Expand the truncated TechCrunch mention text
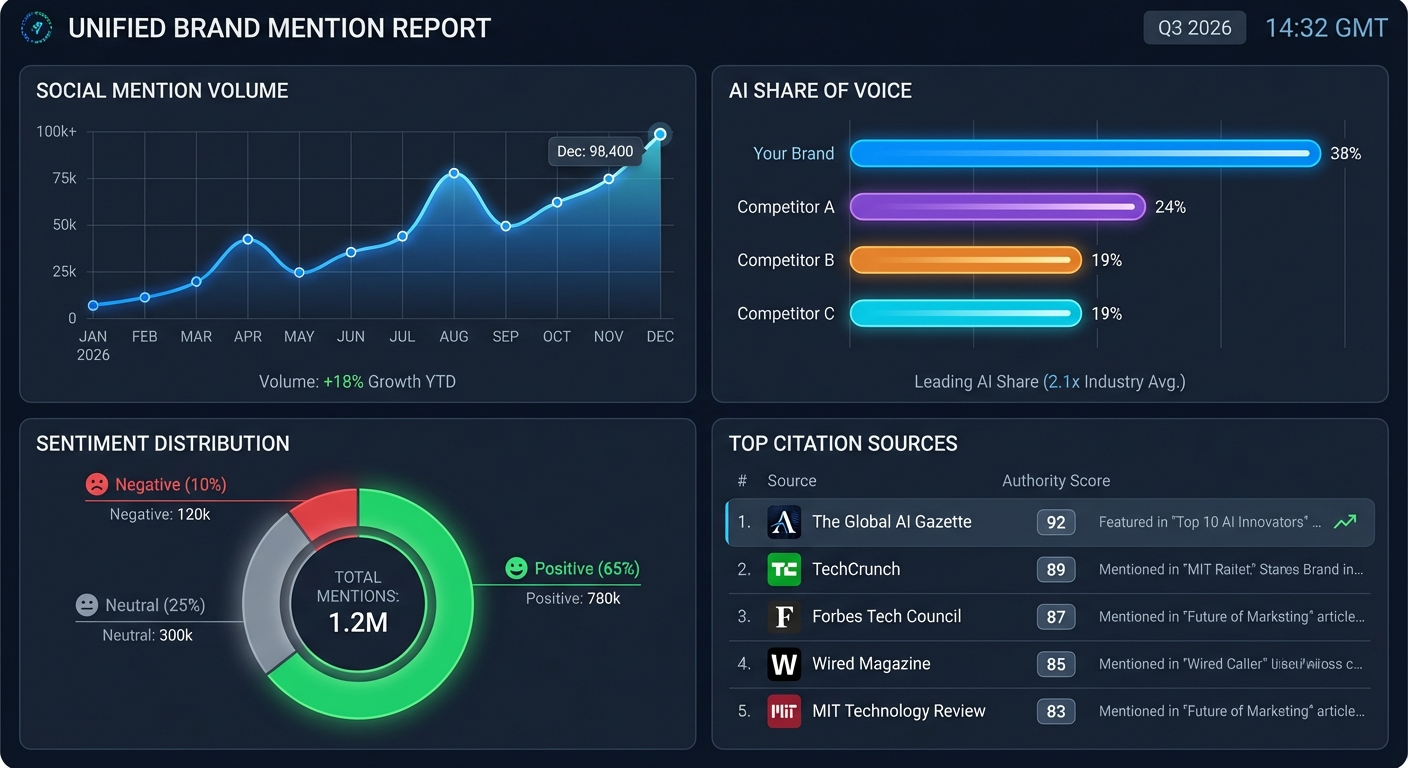This screenshot has width=1408, height=768. (1230, 569)
